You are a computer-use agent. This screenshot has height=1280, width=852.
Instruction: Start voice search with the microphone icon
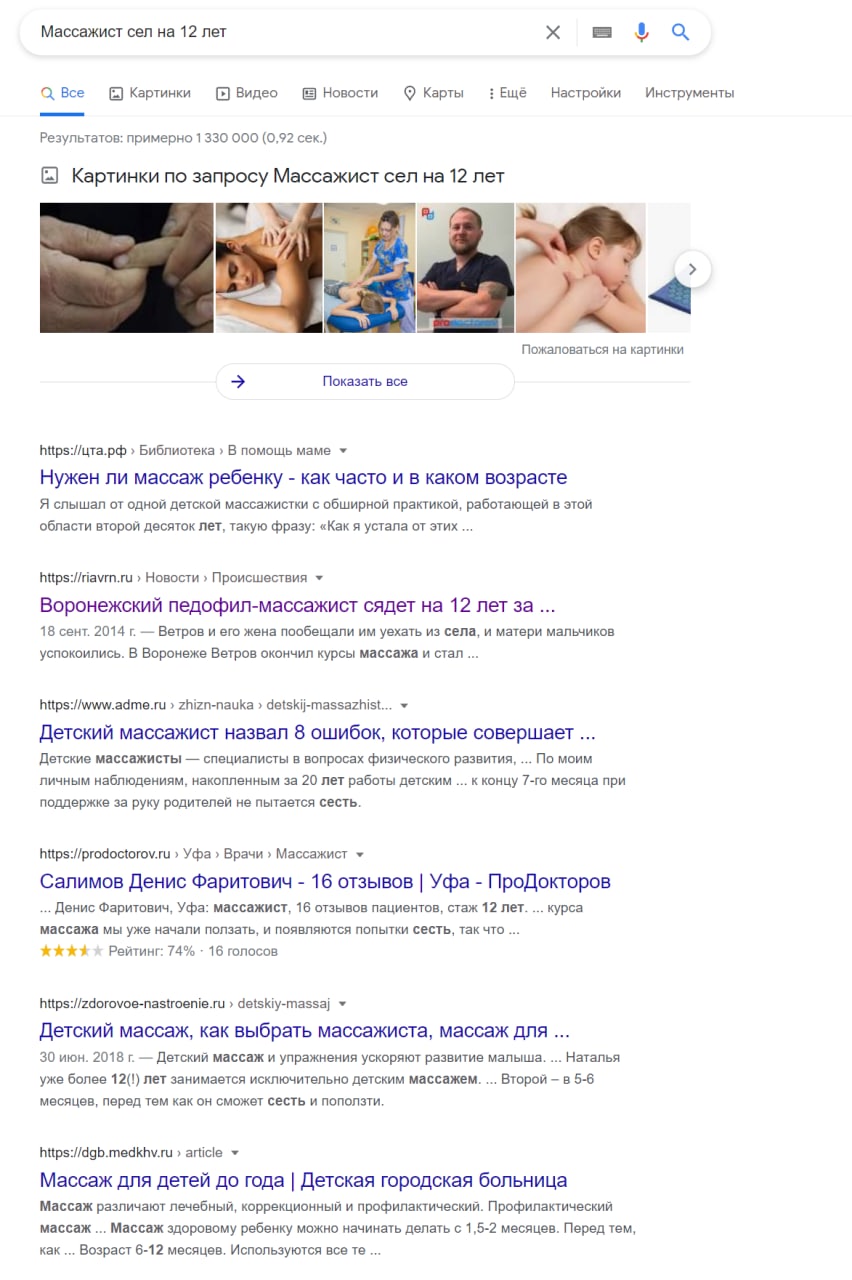(x=642, y=32)
